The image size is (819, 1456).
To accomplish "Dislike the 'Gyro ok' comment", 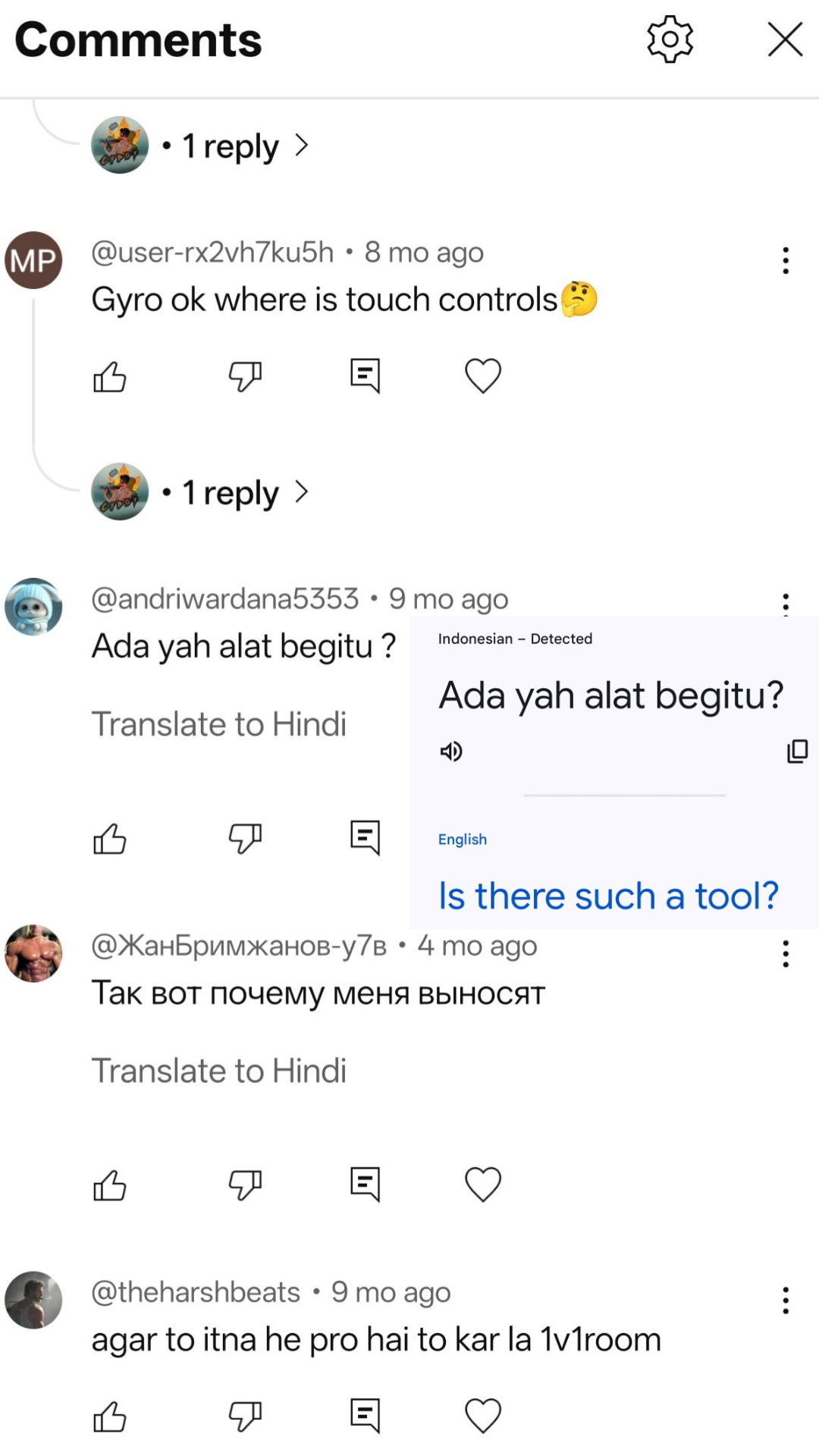I will 245,376.
